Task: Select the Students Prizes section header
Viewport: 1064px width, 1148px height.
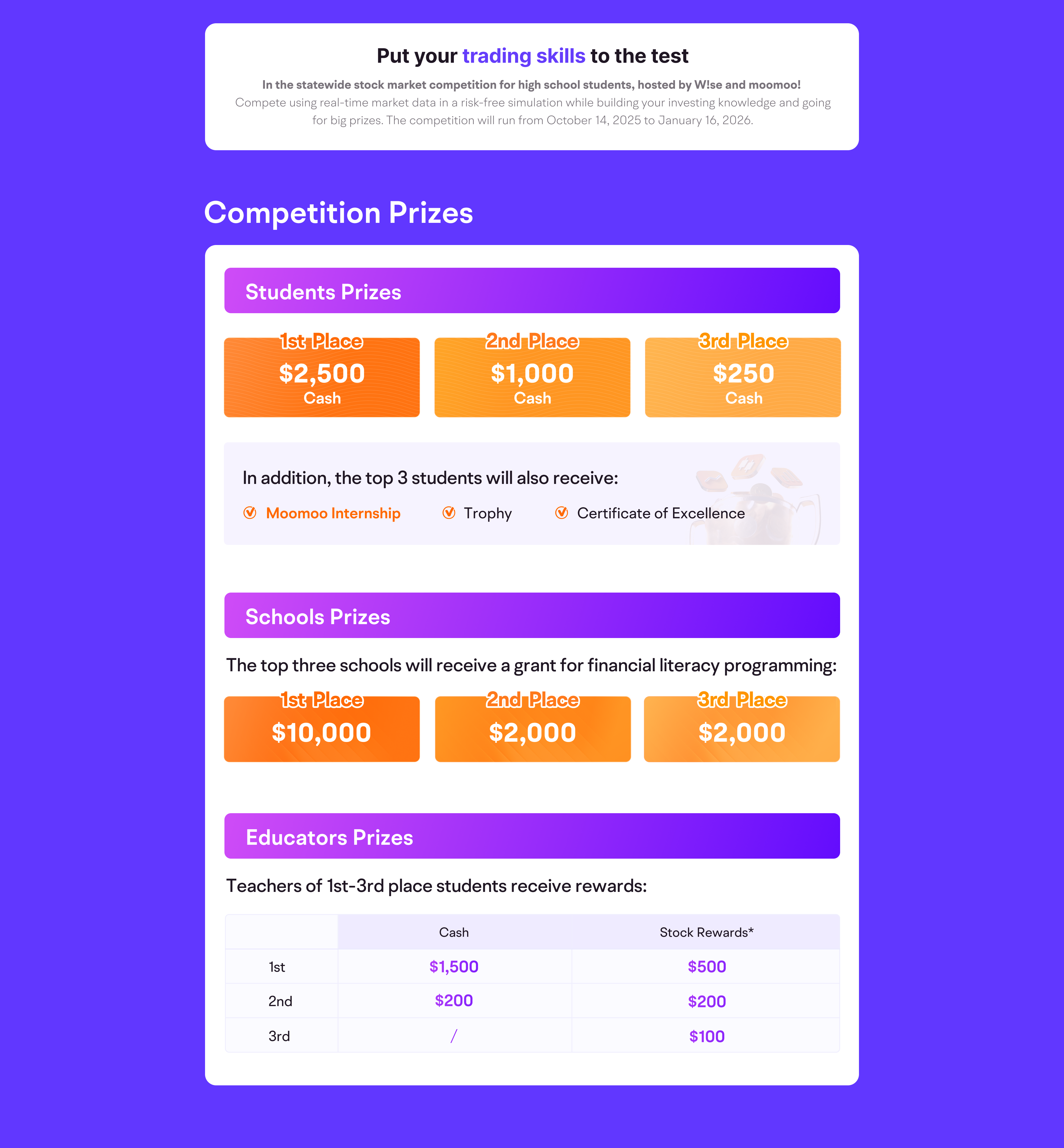Action: click(x=531, y=291)
